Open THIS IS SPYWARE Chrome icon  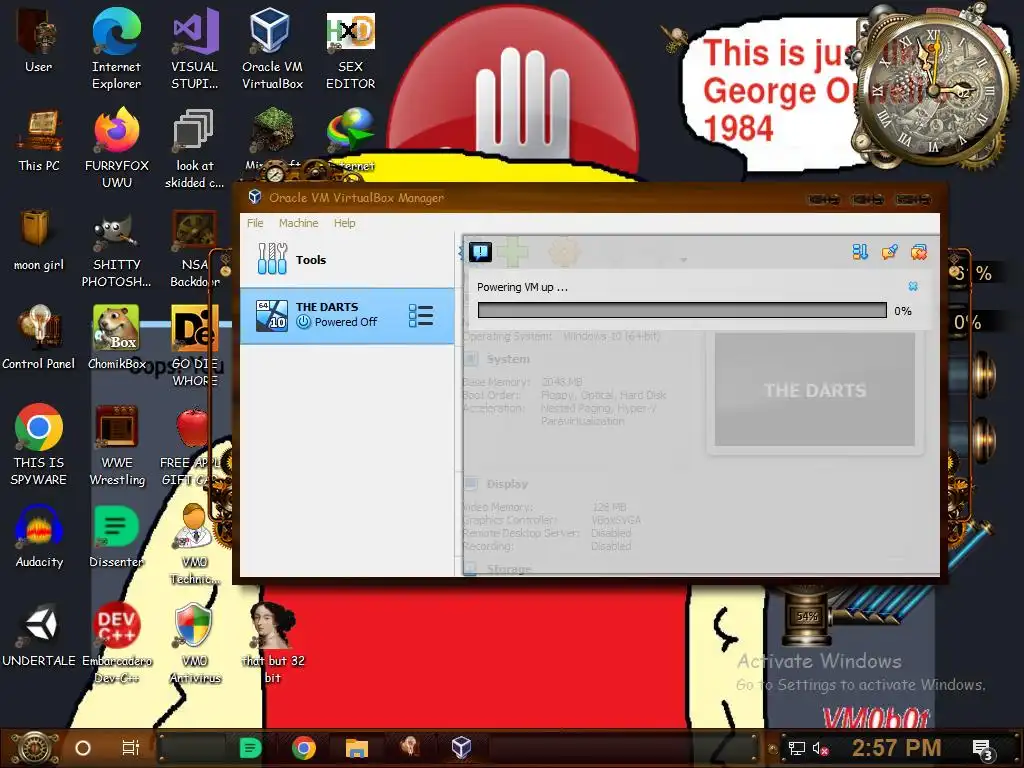click(x=39, y=445)
